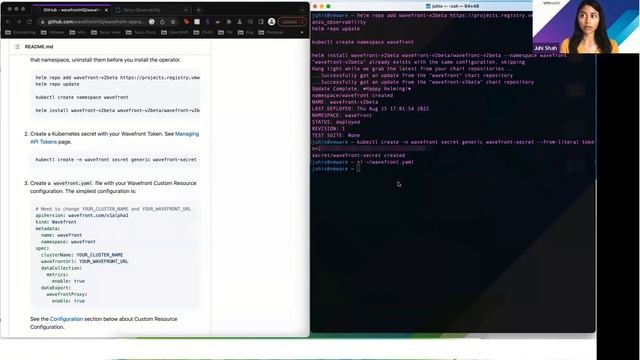Click 'clusterName: YOUR_CLUSTER_NAME' yaml line
The image size is (640, 360).
pyautogui.click(x=82, y=255)
